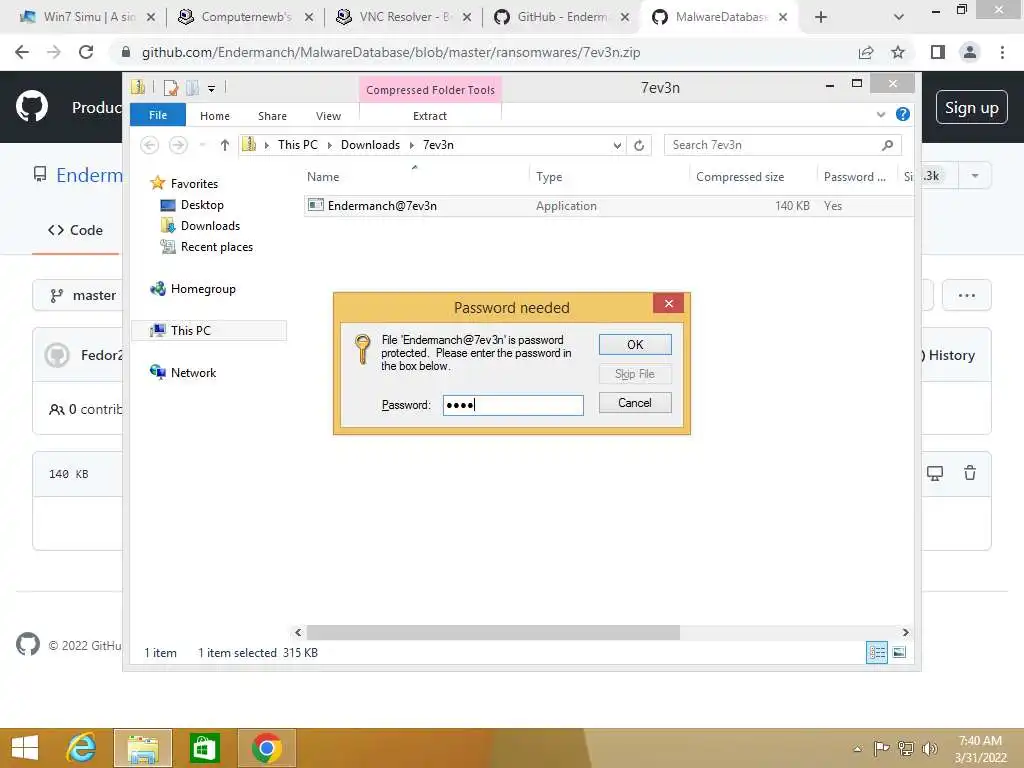Bookmark this page with the star icon
This screenshot has height=768, width=1024.
pyautogui.click(x=898, y=52)
